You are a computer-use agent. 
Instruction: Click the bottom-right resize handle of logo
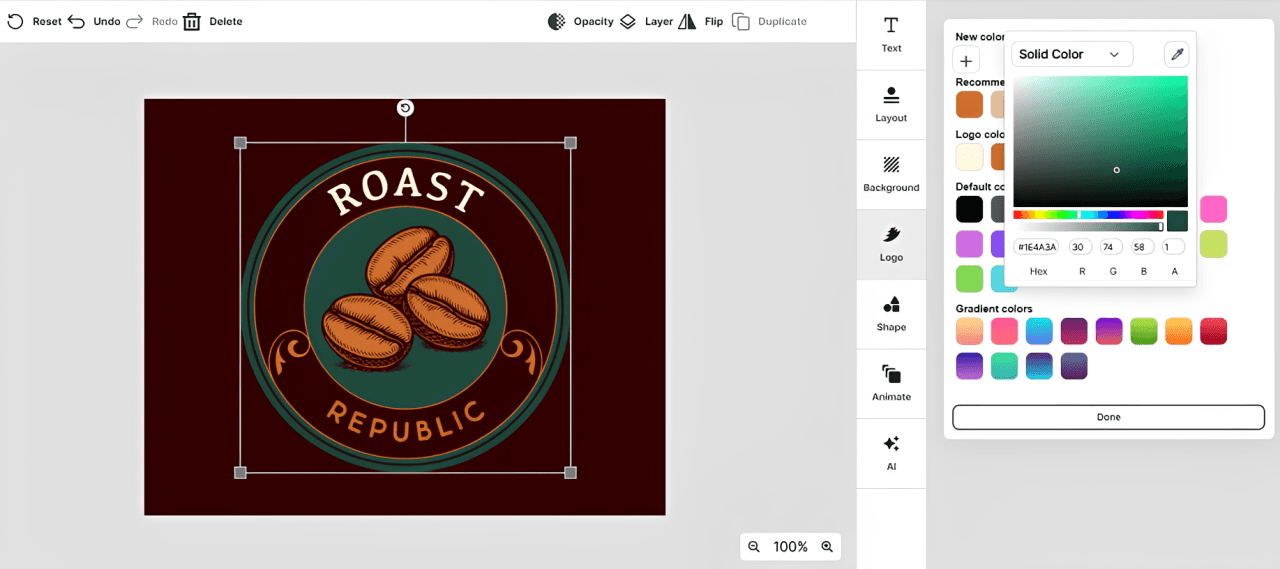click(570, 472)
